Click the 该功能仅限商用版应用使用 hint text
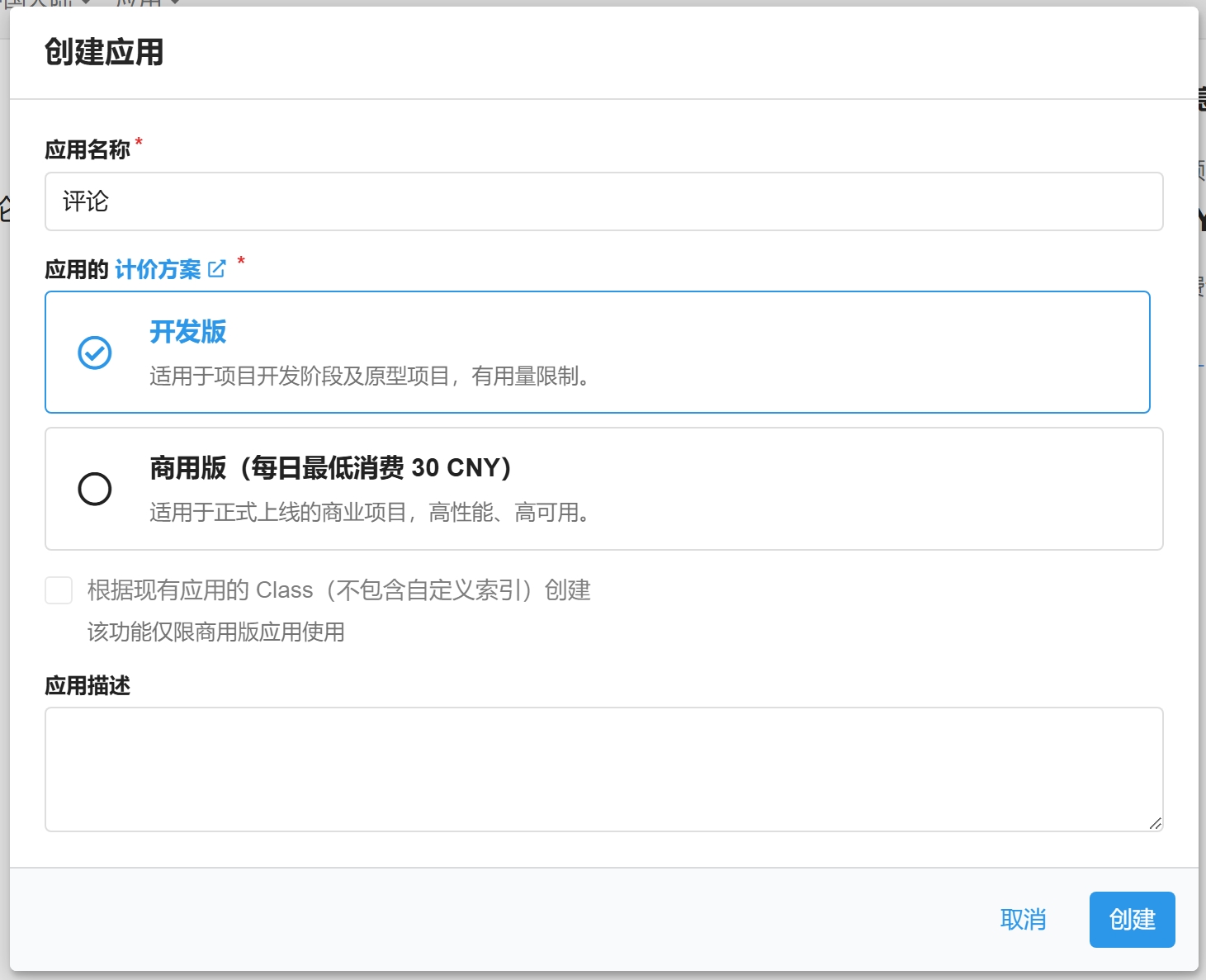The image size is (1206, 980). click(x=215, y=632)
